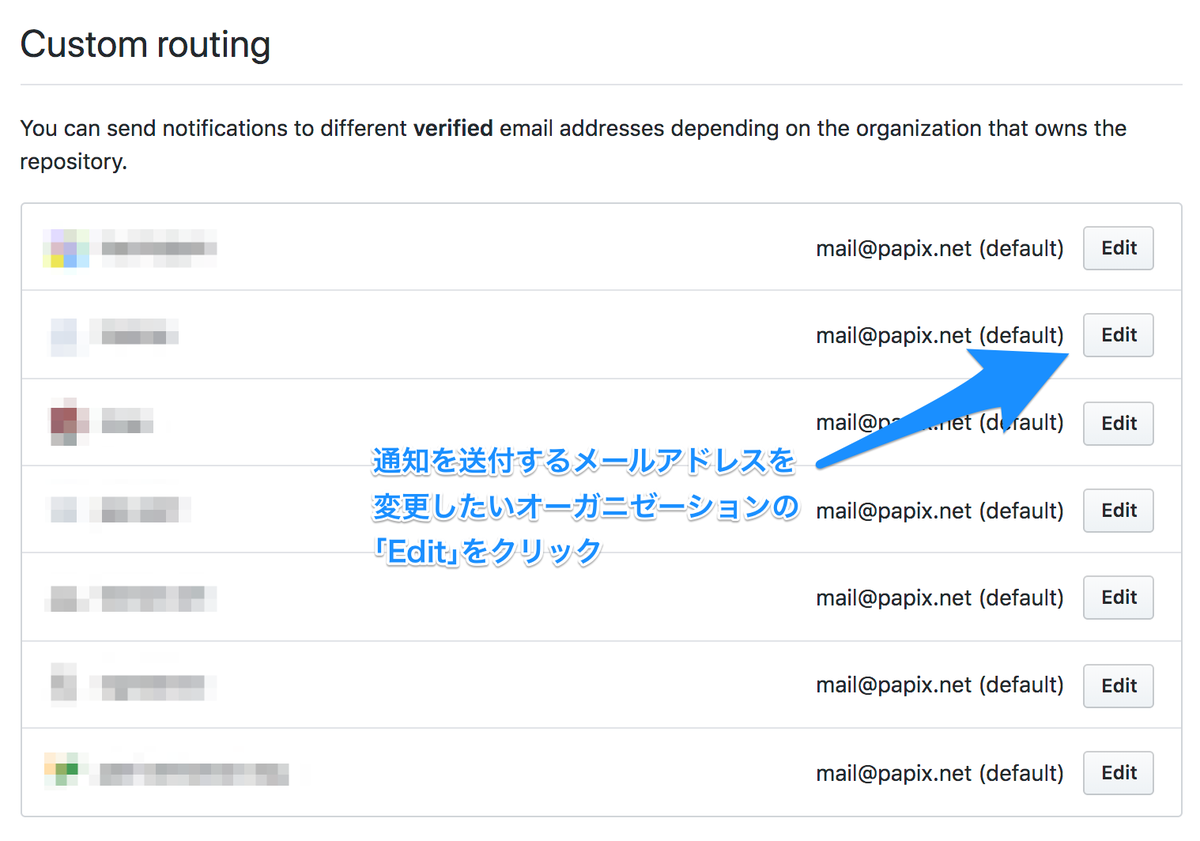This screenshot has height=841, width=1200.
Task: Click 'mail@papix.net (default)' in the last row
Action: [x=939, y=772]
